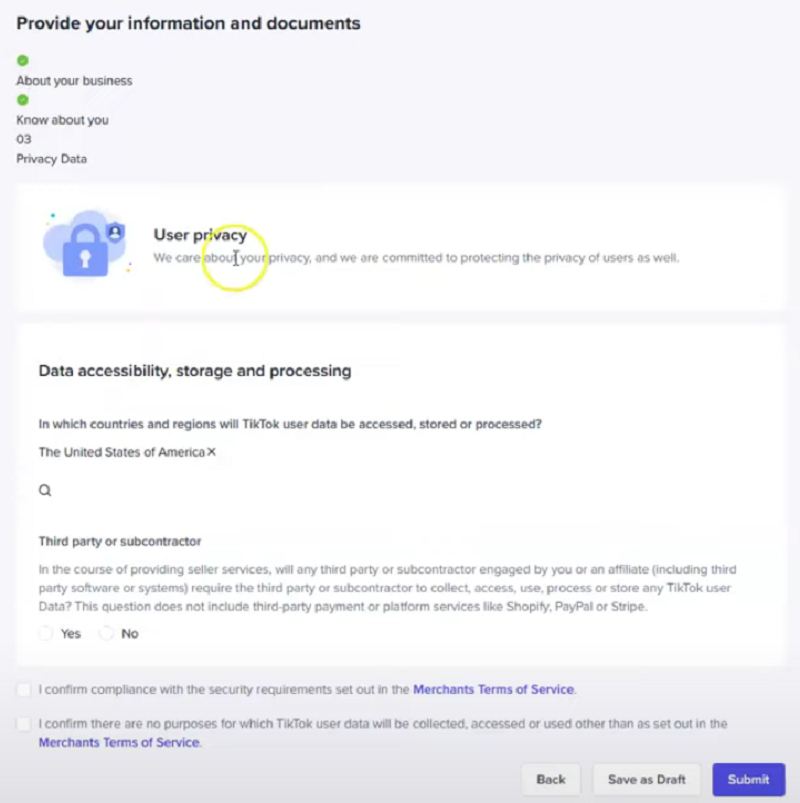Screen dimensions: 800x803
Task: Click the Back button
Action: [x=551, y=779]
